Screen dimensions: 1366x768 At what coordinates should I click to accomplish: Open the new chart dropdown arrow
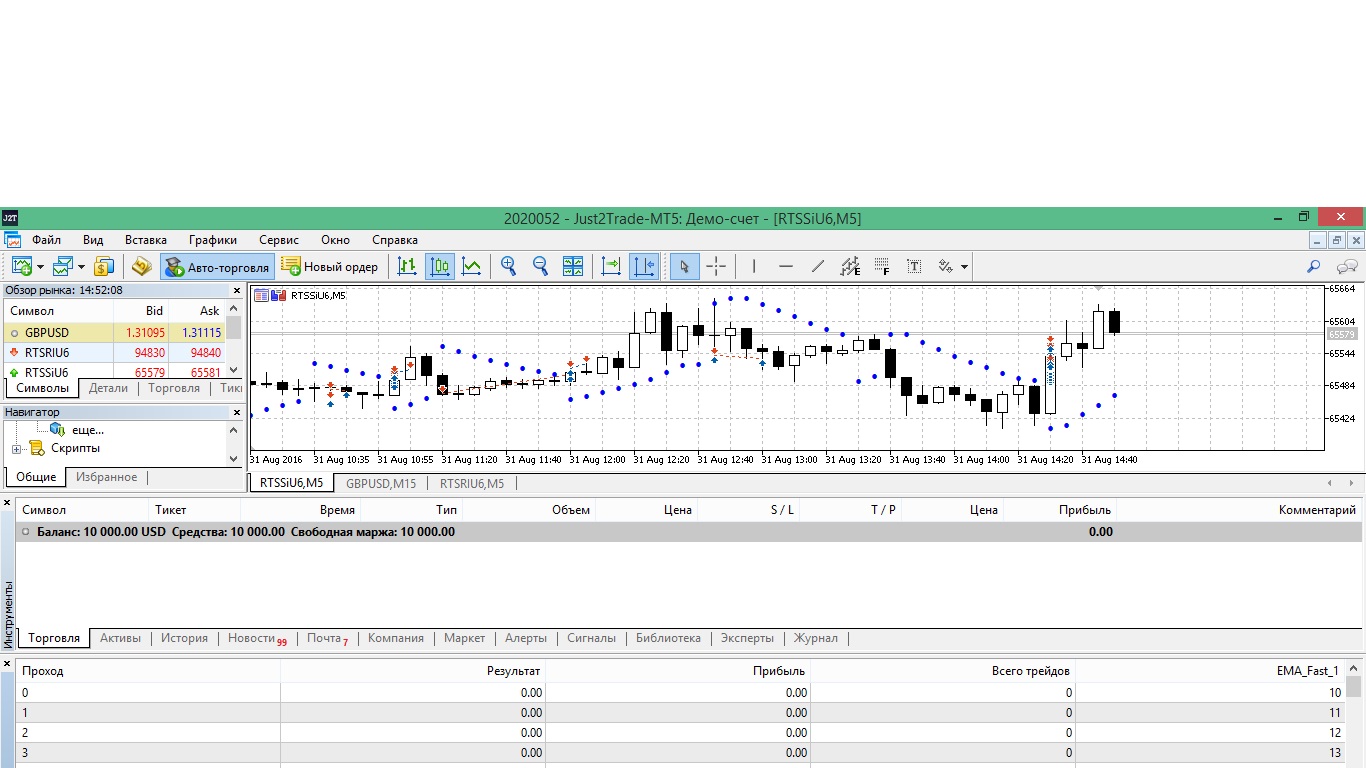point(40,267)
